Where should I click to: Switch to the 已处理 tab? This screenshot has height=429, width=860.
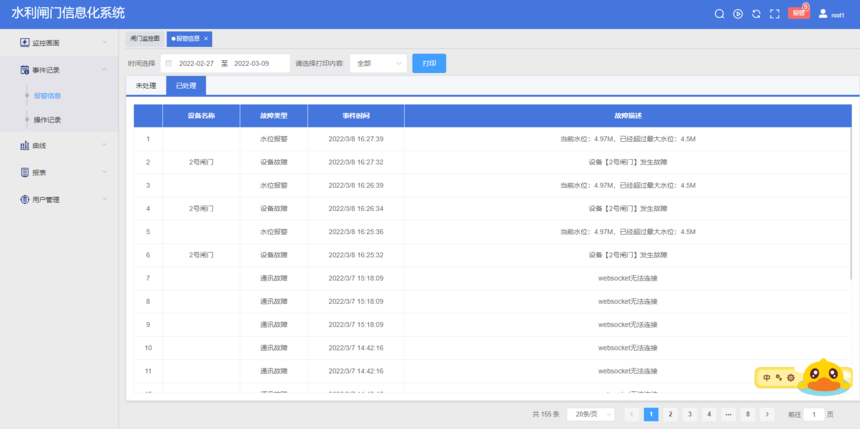coord(186,86)
